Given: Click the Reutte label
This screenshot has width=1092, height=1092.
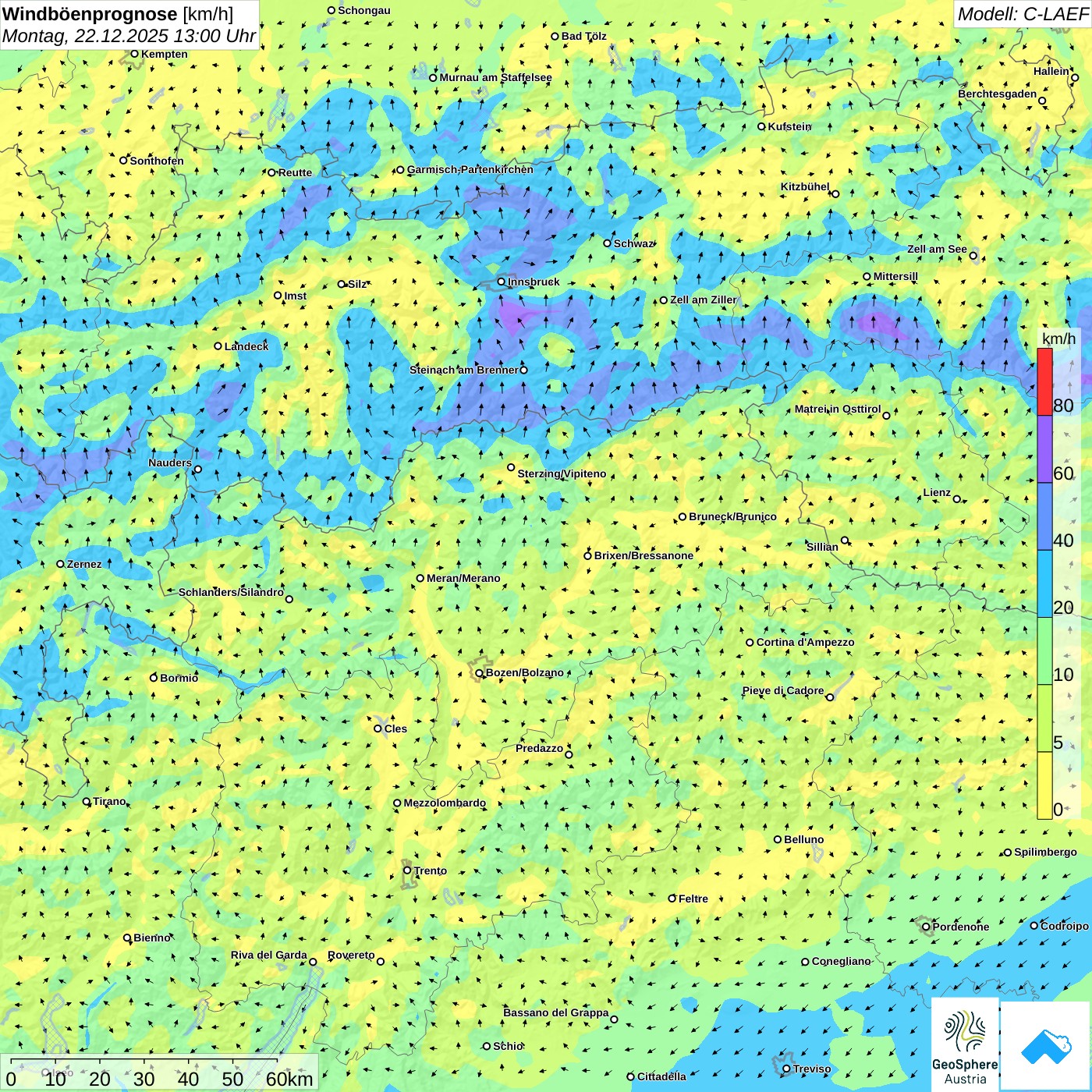Looking at the screenshot, I should 295,172.
